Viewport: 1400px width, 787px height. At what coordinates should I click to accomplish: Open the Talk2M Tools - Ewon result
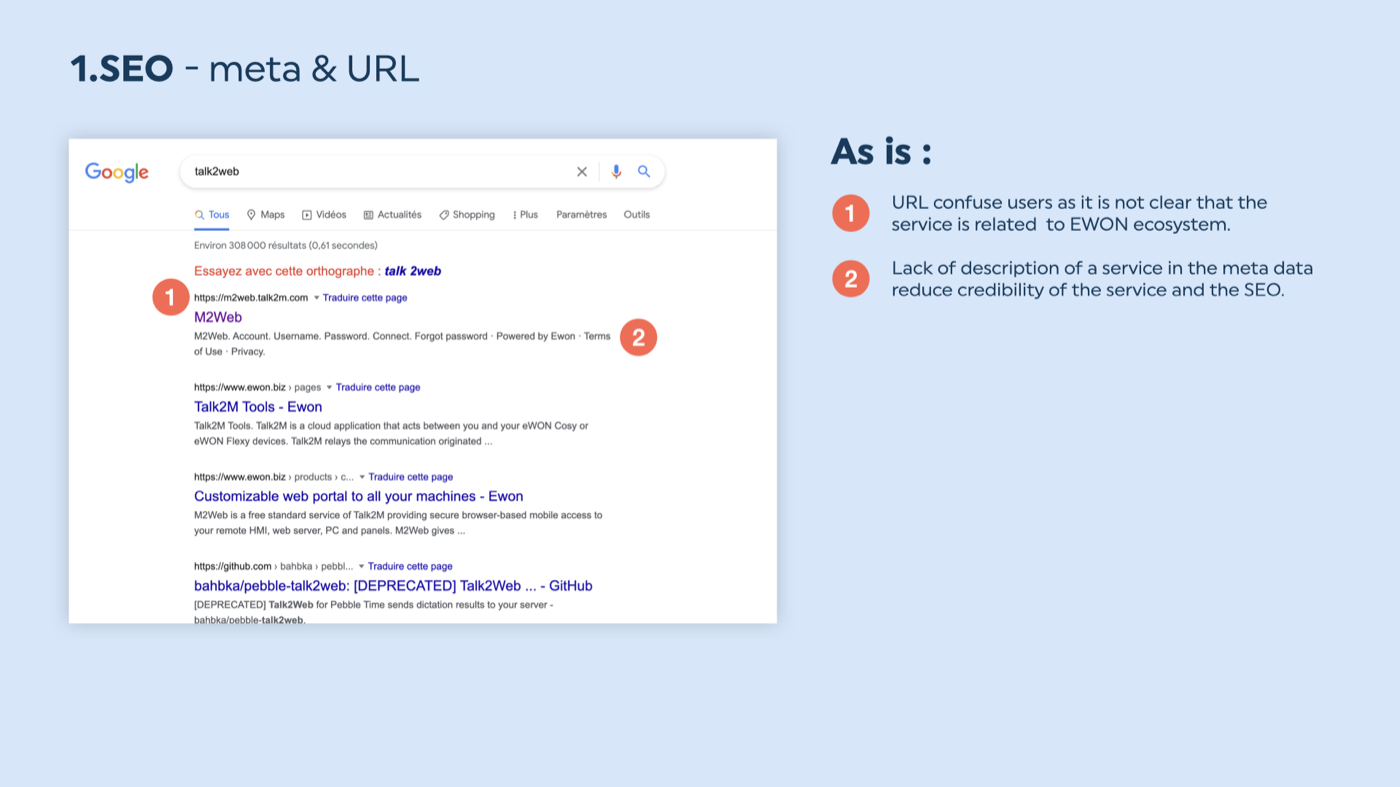coord(258,407)
